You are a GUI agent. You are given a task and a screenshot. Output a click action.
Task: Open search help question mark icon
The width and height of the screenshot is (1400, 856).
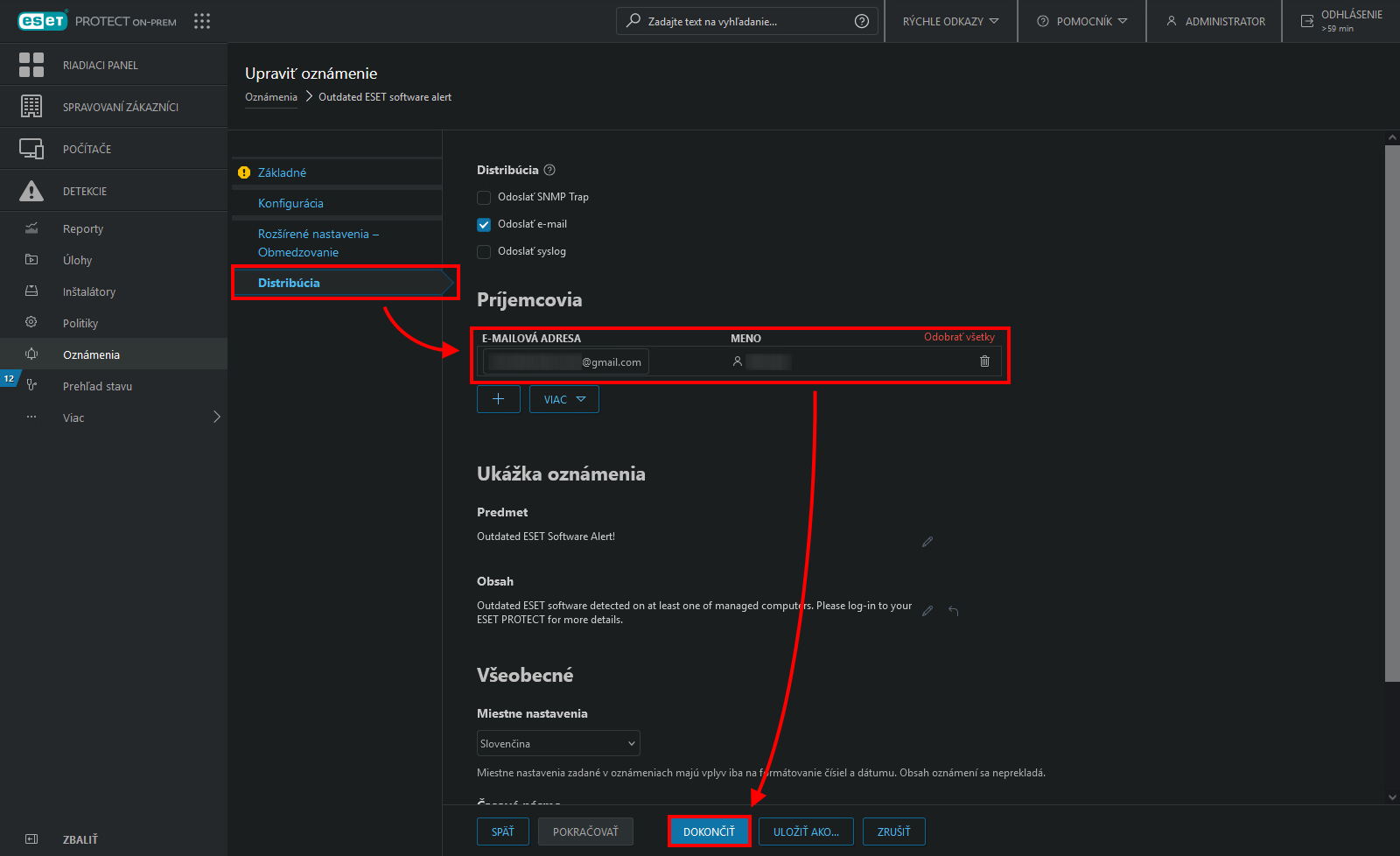coord(862,21)
